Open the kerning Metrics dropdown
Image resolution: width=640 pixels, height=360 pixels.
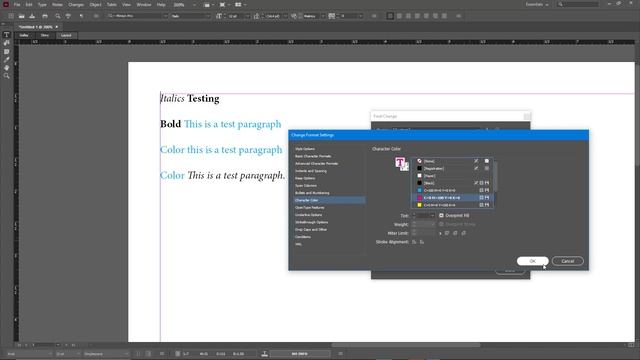(x=322, y=16)
